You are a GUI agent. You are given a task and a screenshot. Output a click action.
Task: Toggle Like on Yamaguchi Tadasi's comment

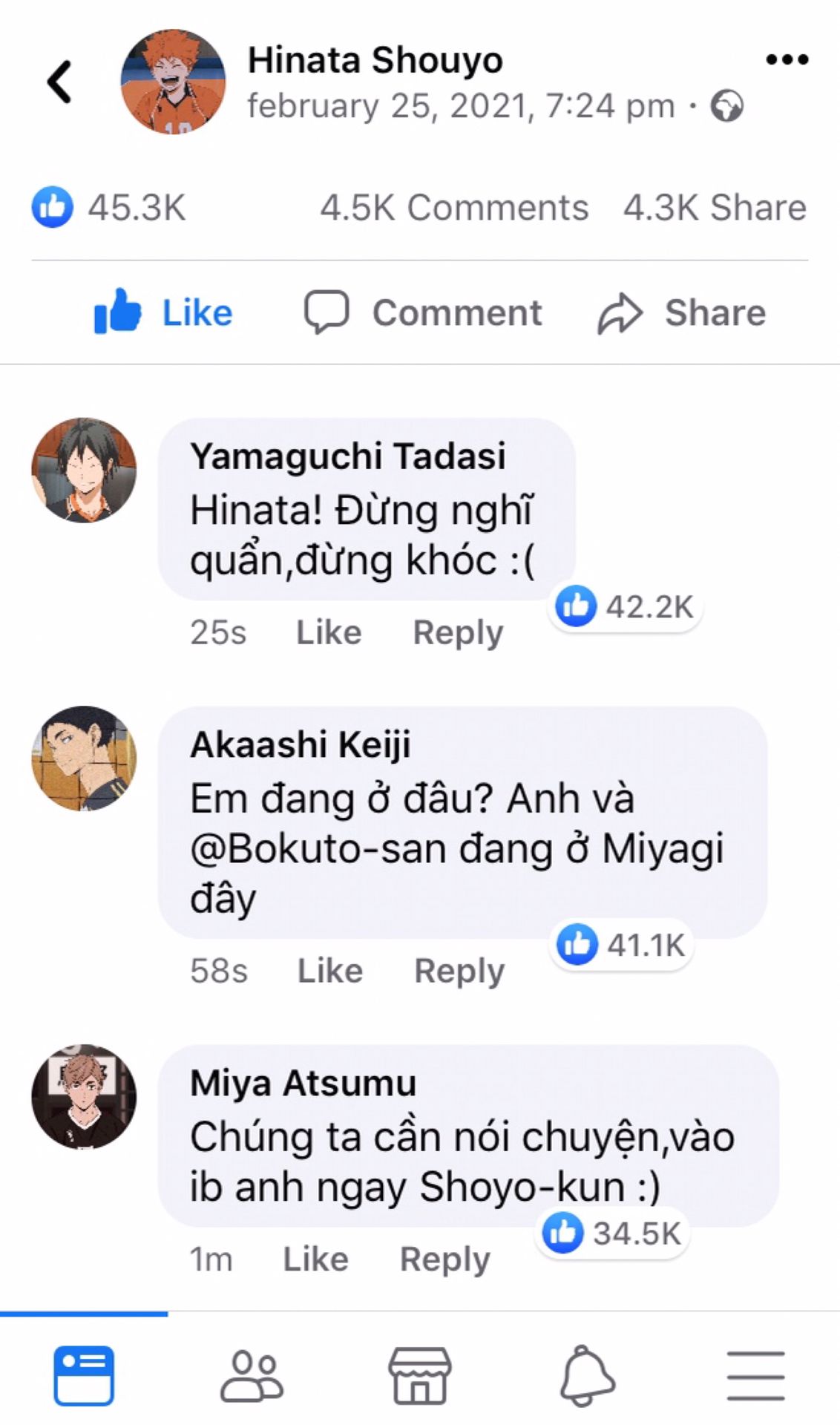coord(329,632)
